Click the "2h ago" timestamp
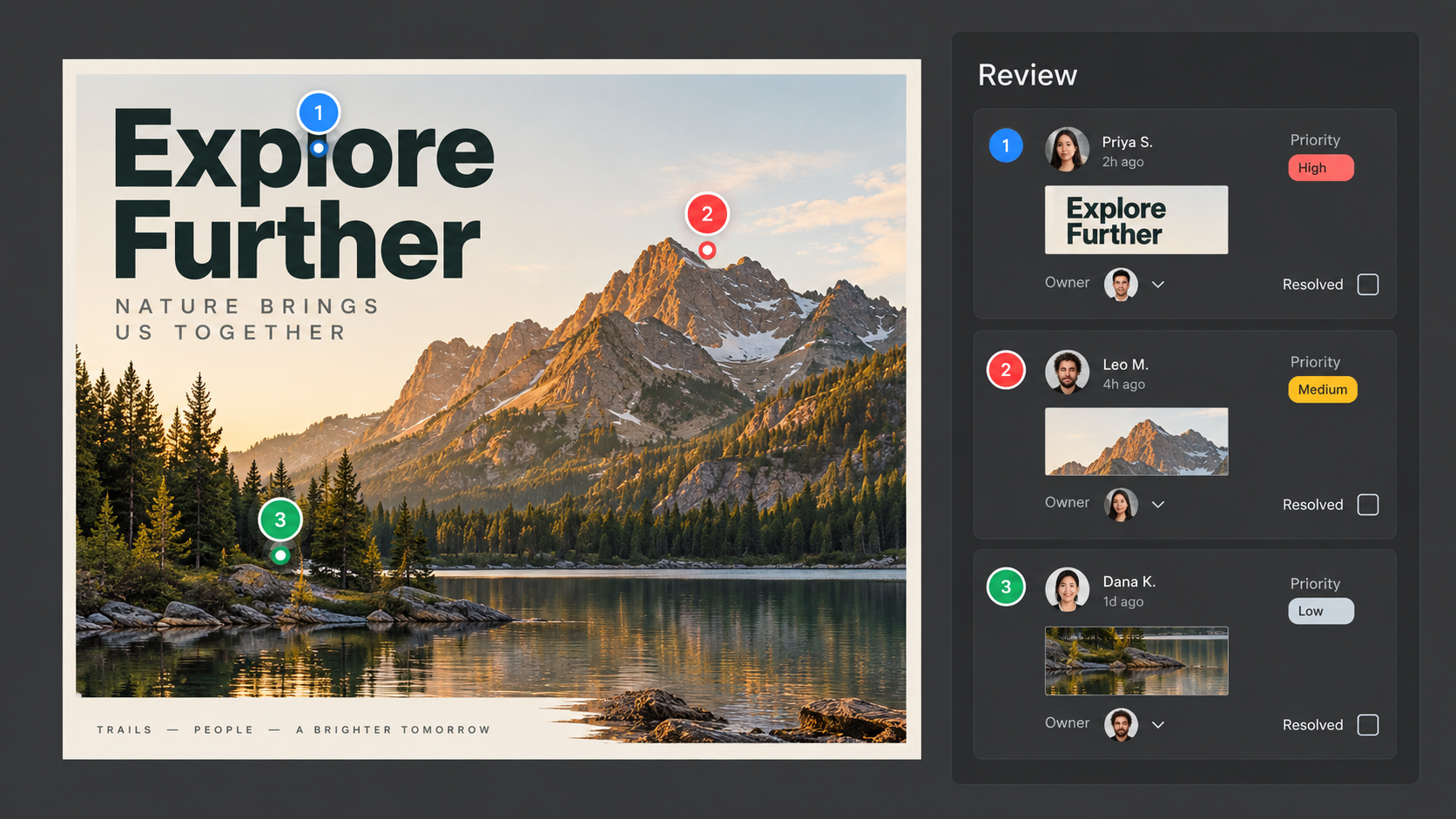 coord(1122,162)
